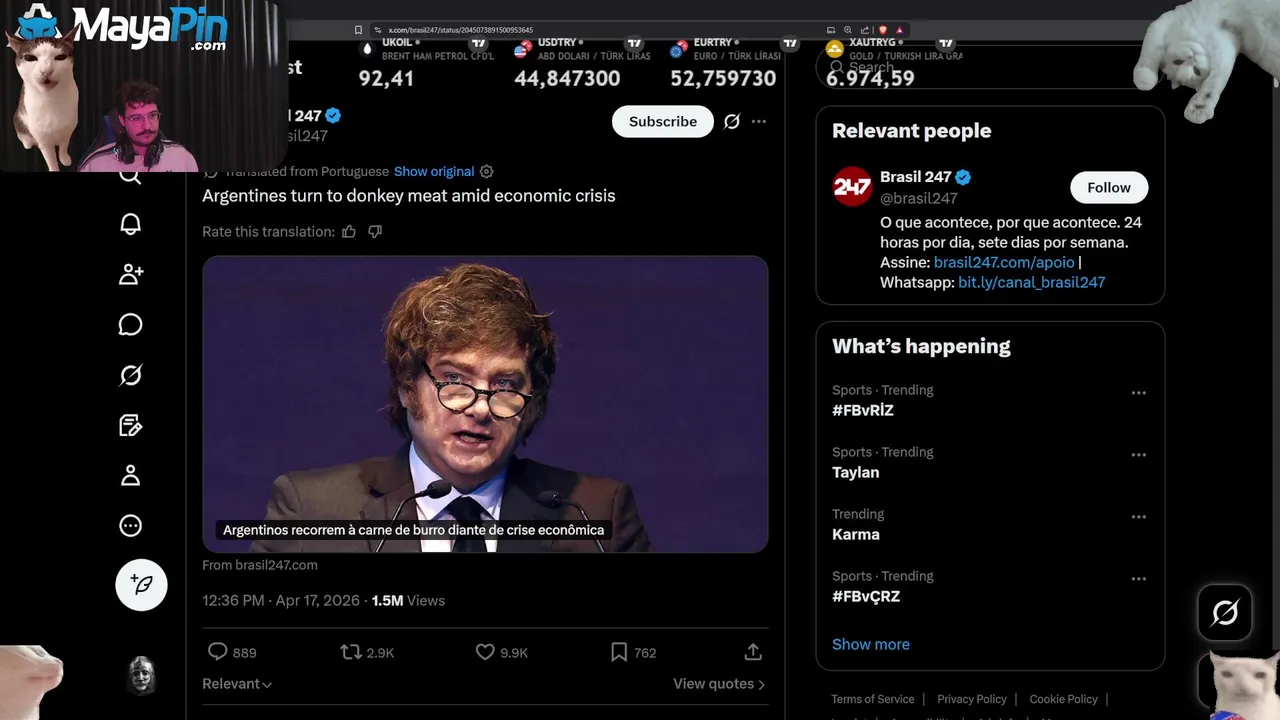
Task: Rate the translation with thumbs up
Action: 349,232
